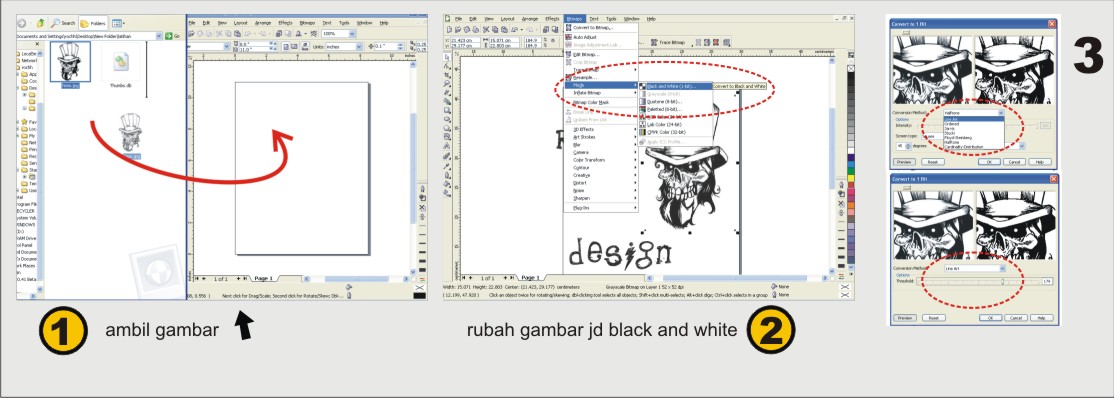Click Save icon in skull-design CorelDRAW toolbar
1114x398 pixels.
point(467,29)
